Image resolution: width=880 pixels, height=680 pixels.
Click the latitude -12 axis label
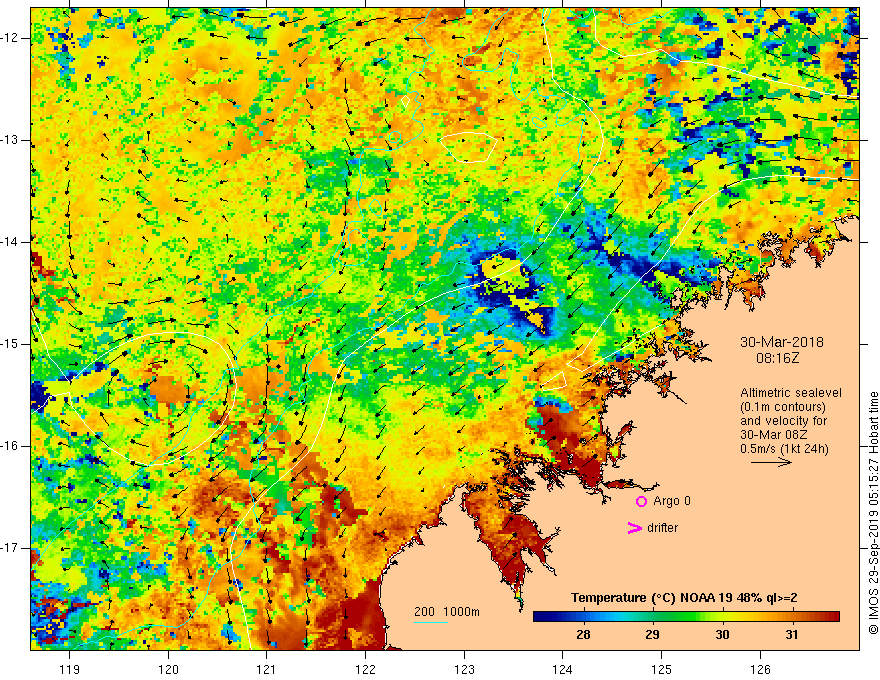tap(10, 38)
